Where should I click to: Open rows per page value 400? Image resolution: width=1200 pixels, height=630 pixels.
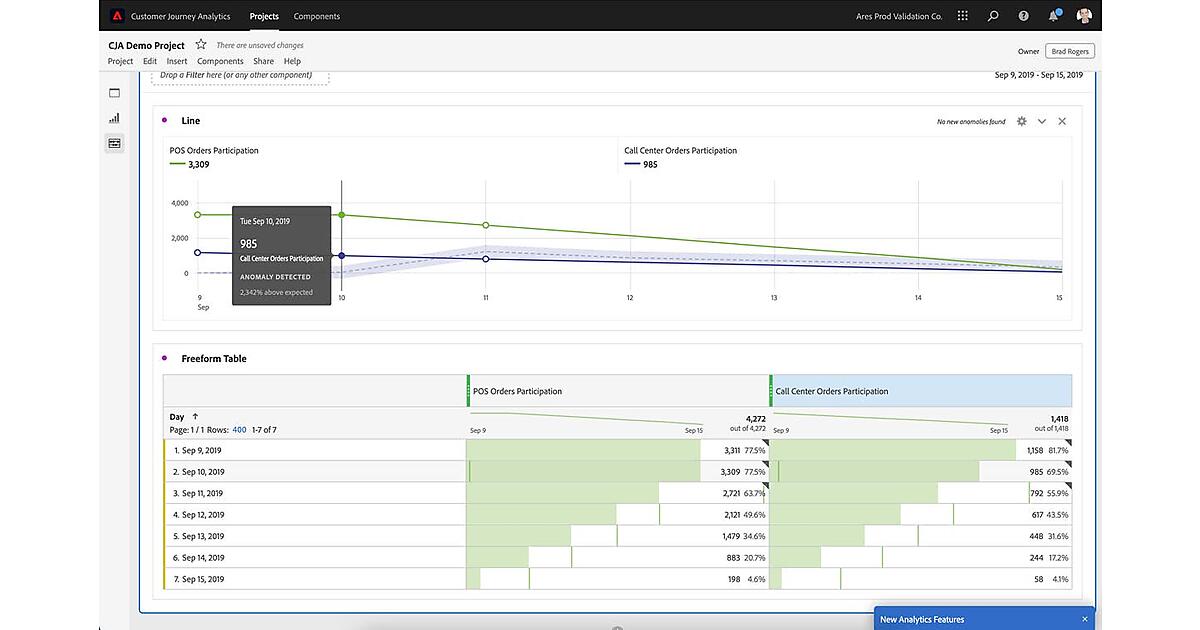[239, 430]
